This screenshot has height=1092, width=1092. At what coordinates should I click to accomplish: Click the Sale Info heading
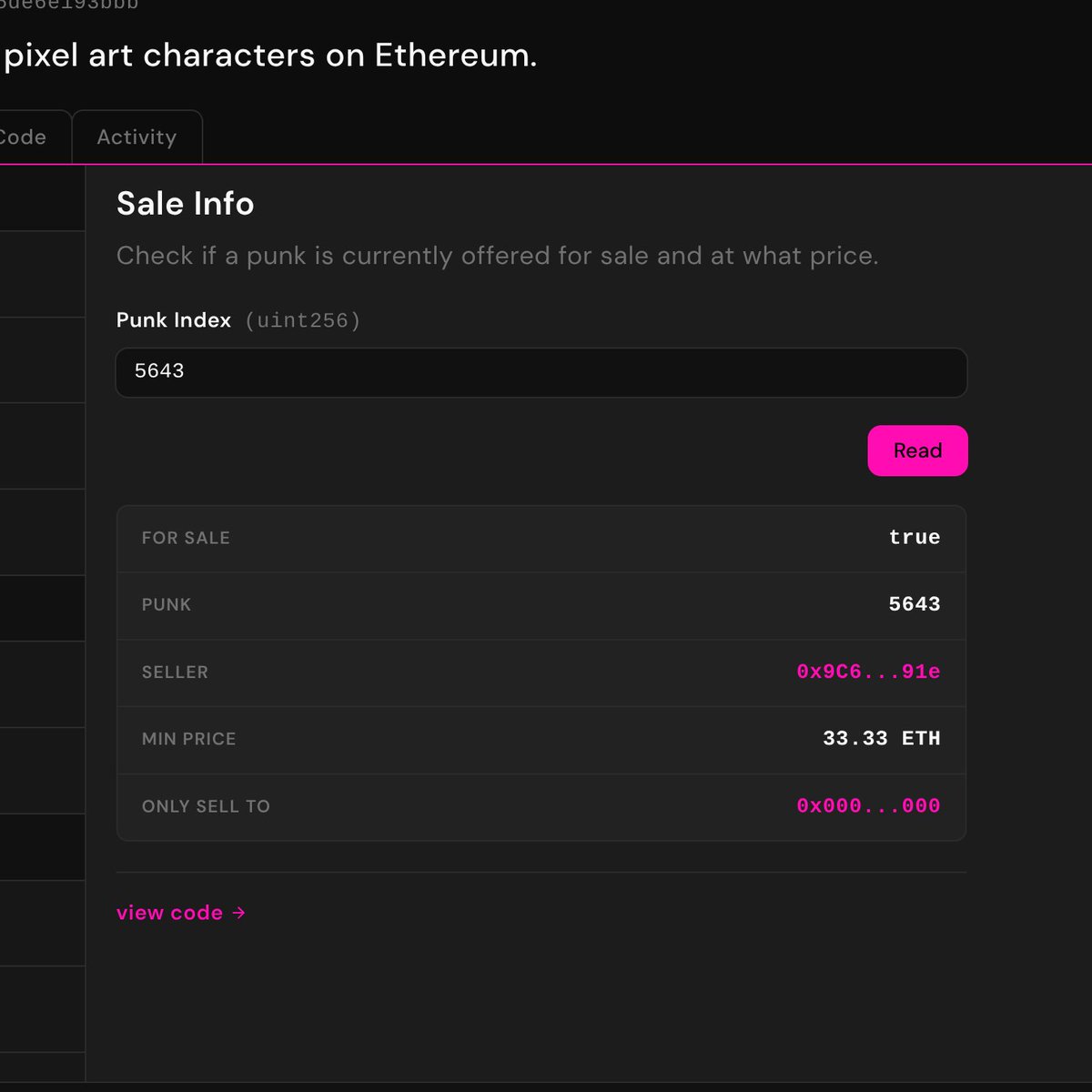pos(185,204)
